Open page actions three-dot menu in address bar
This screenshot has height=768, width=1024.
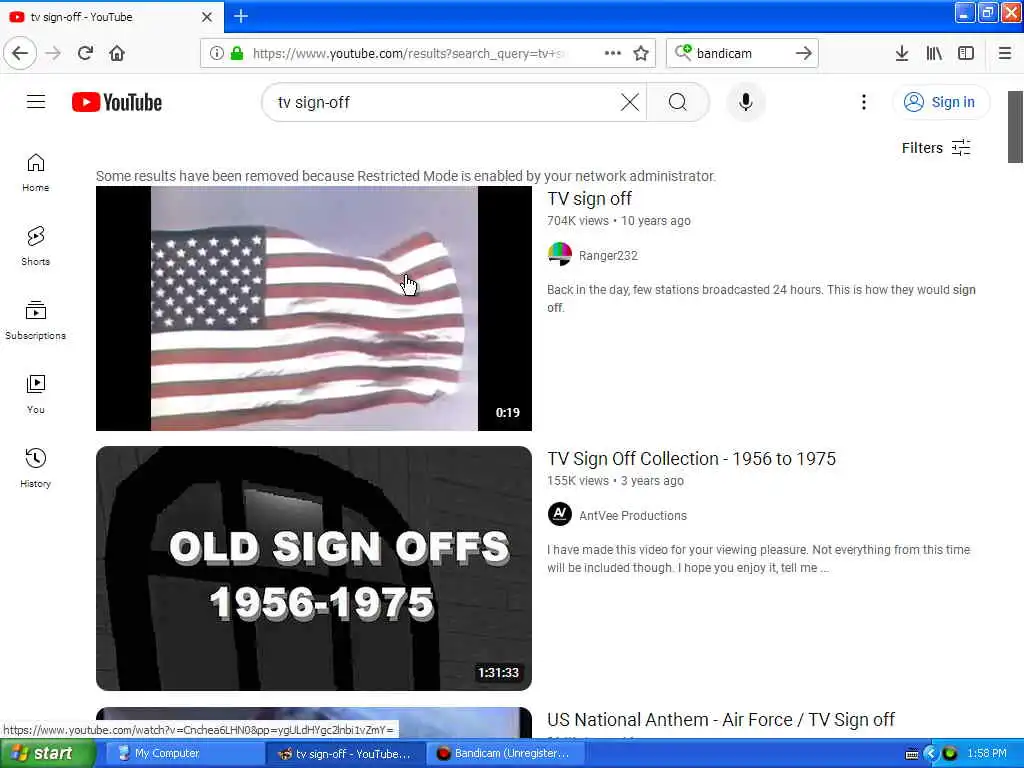pyautogui.click(x=613, y=53)
